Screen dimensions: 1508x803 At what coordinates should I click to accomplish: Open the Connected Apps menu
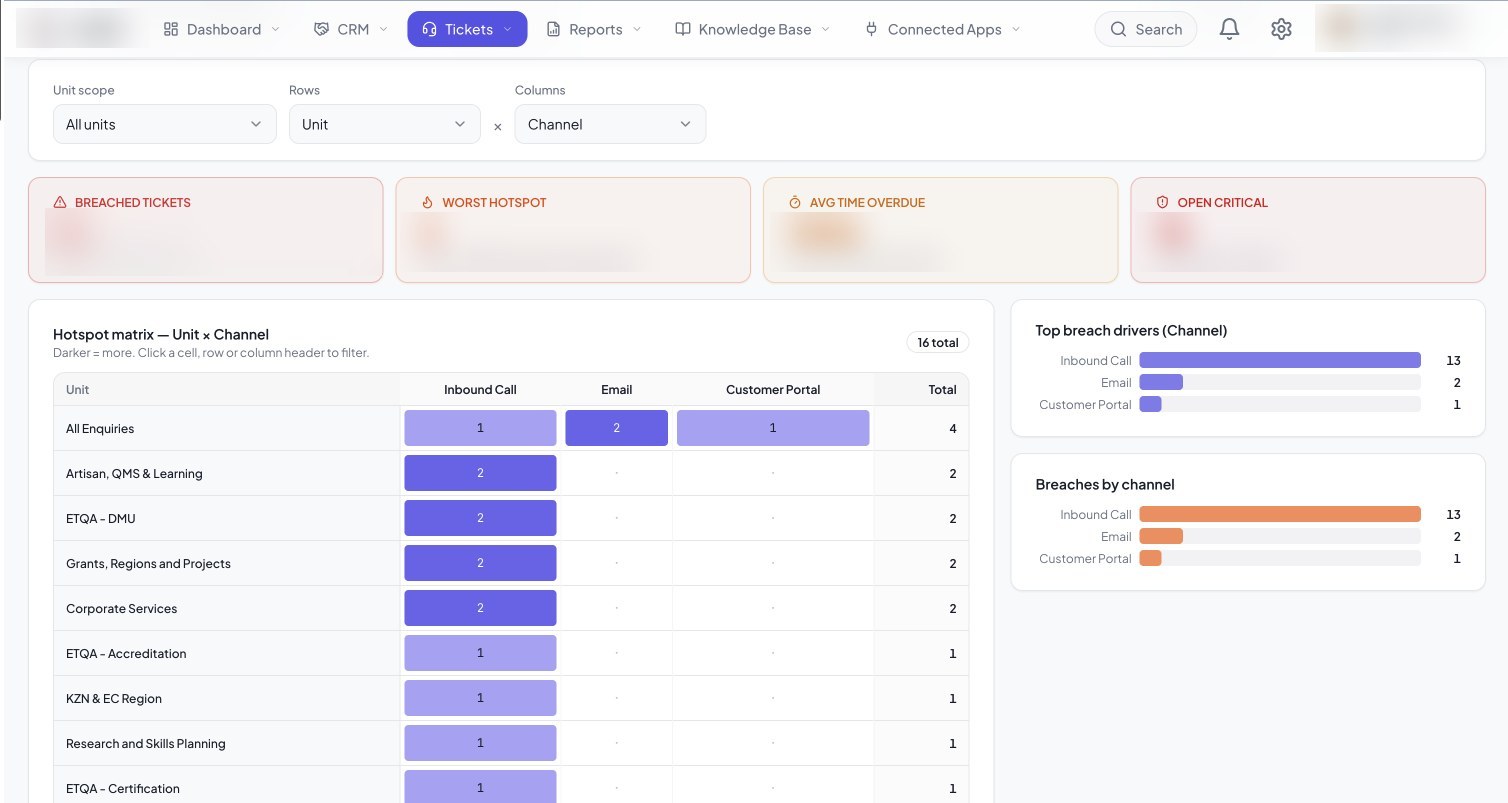tap(943, 29)
